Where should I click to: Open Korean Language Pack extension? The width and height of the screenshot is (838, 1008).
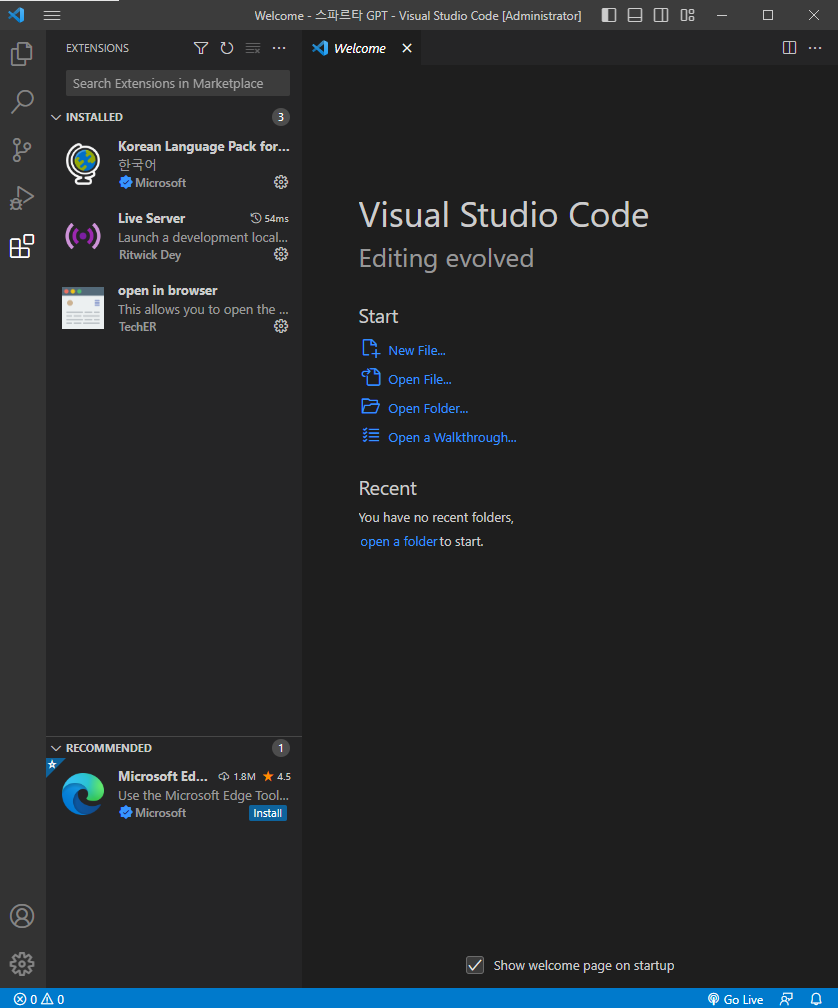174,164
